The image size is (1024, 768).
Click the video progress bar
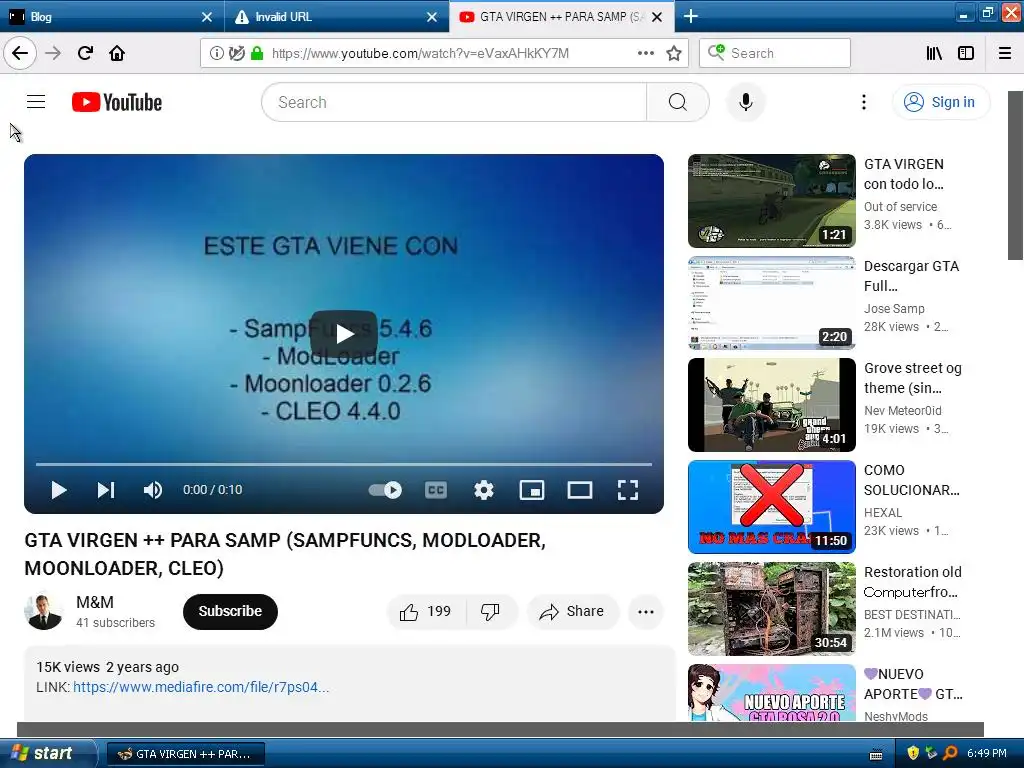tap(344, 464)
